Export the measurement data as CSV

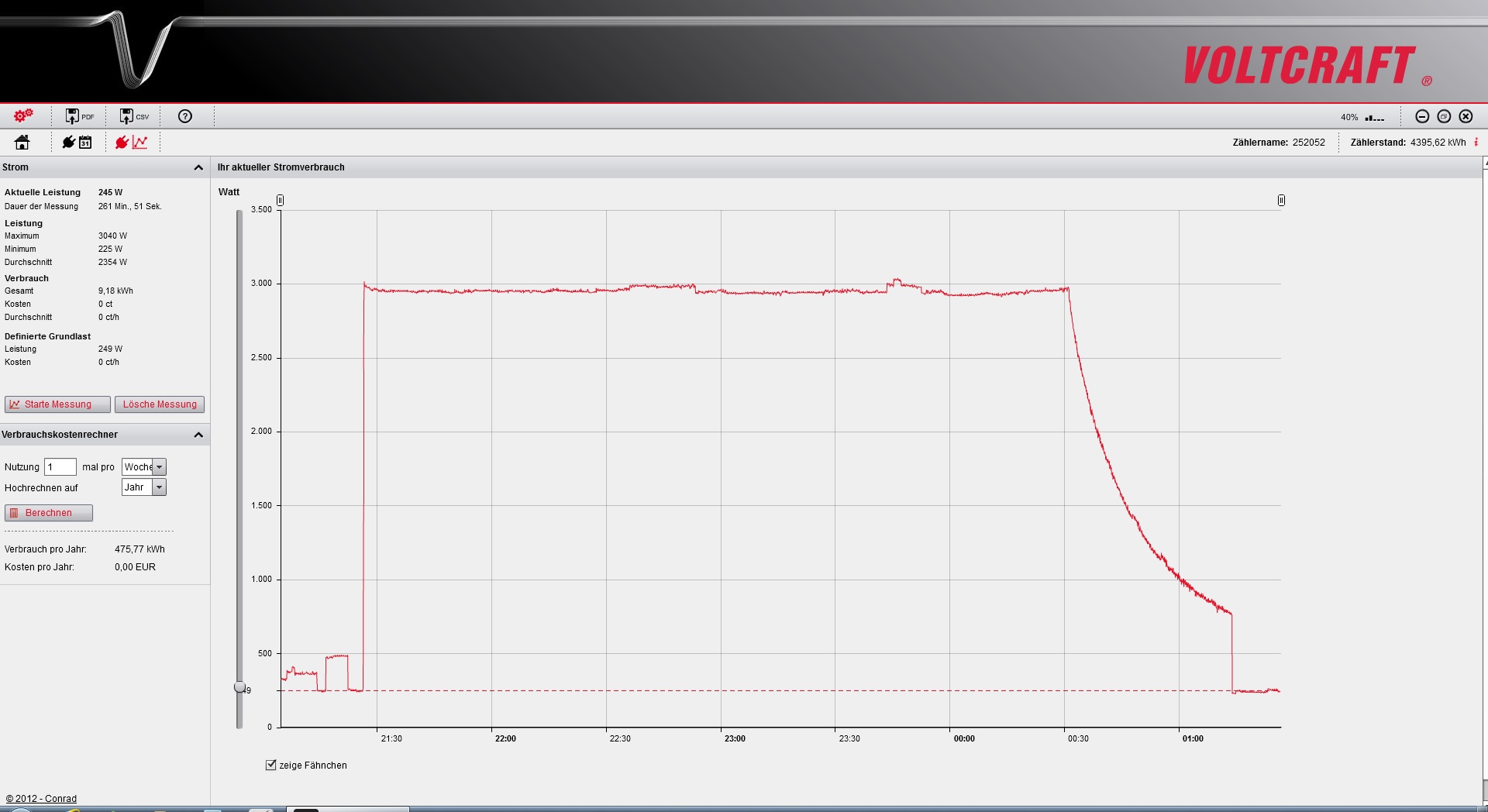133,116
